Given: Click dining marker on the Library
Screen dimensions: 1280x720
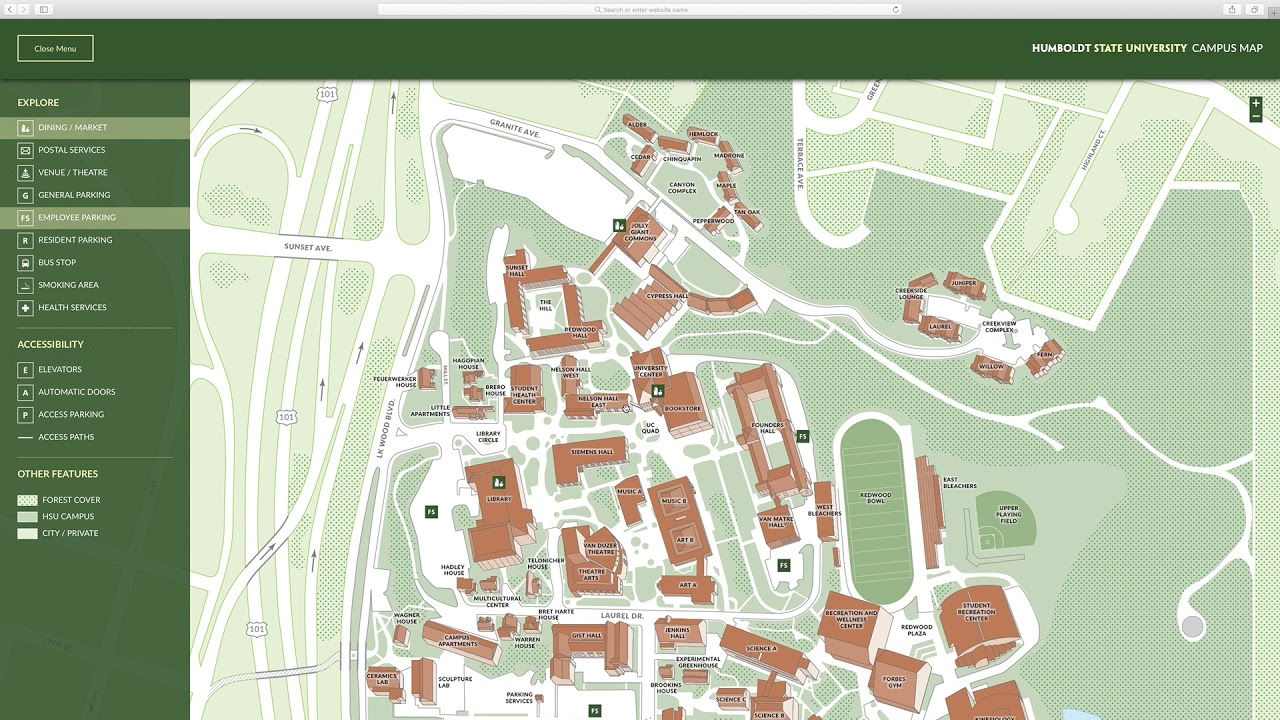Looking at the screenshot, I should click(x=498, y=483).
